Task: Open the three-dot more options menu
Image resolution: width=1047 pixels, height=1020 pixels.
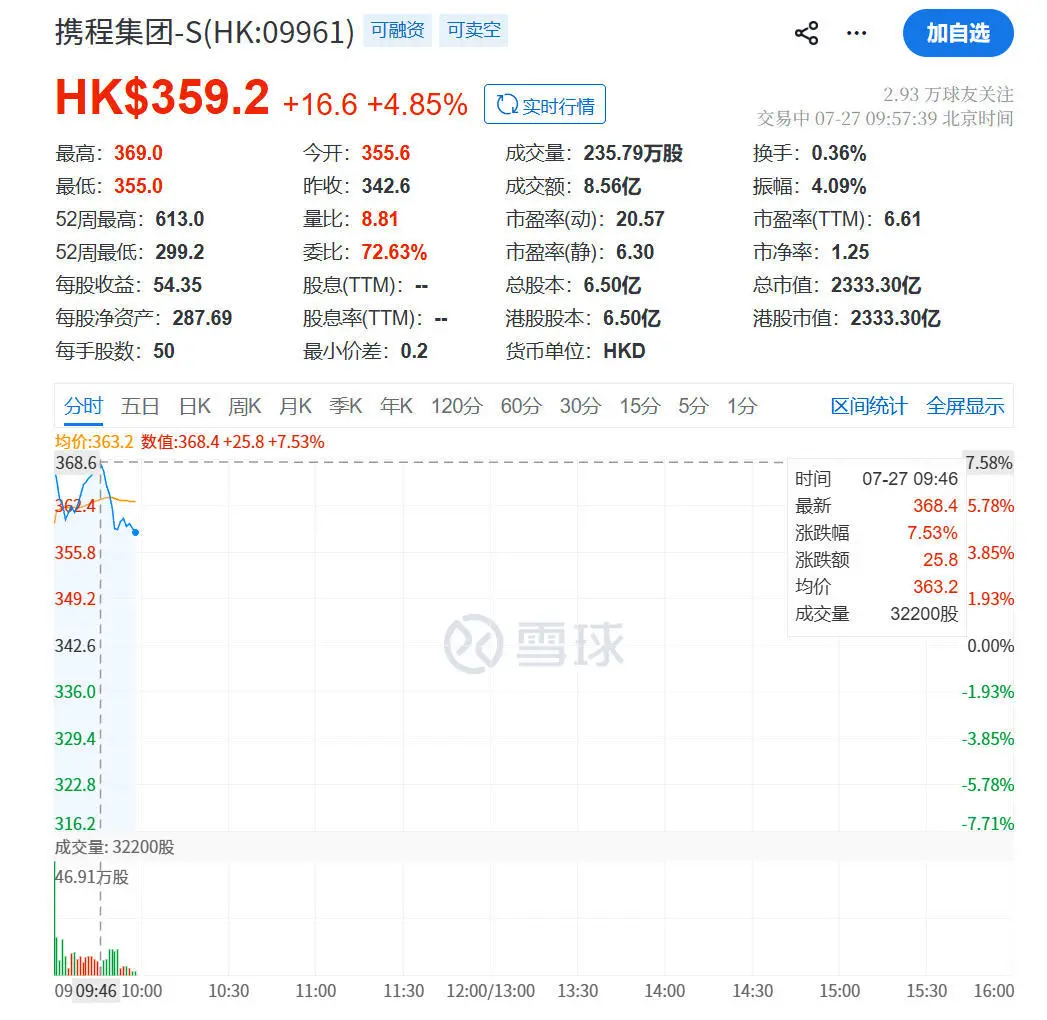Action: (856, 33)
